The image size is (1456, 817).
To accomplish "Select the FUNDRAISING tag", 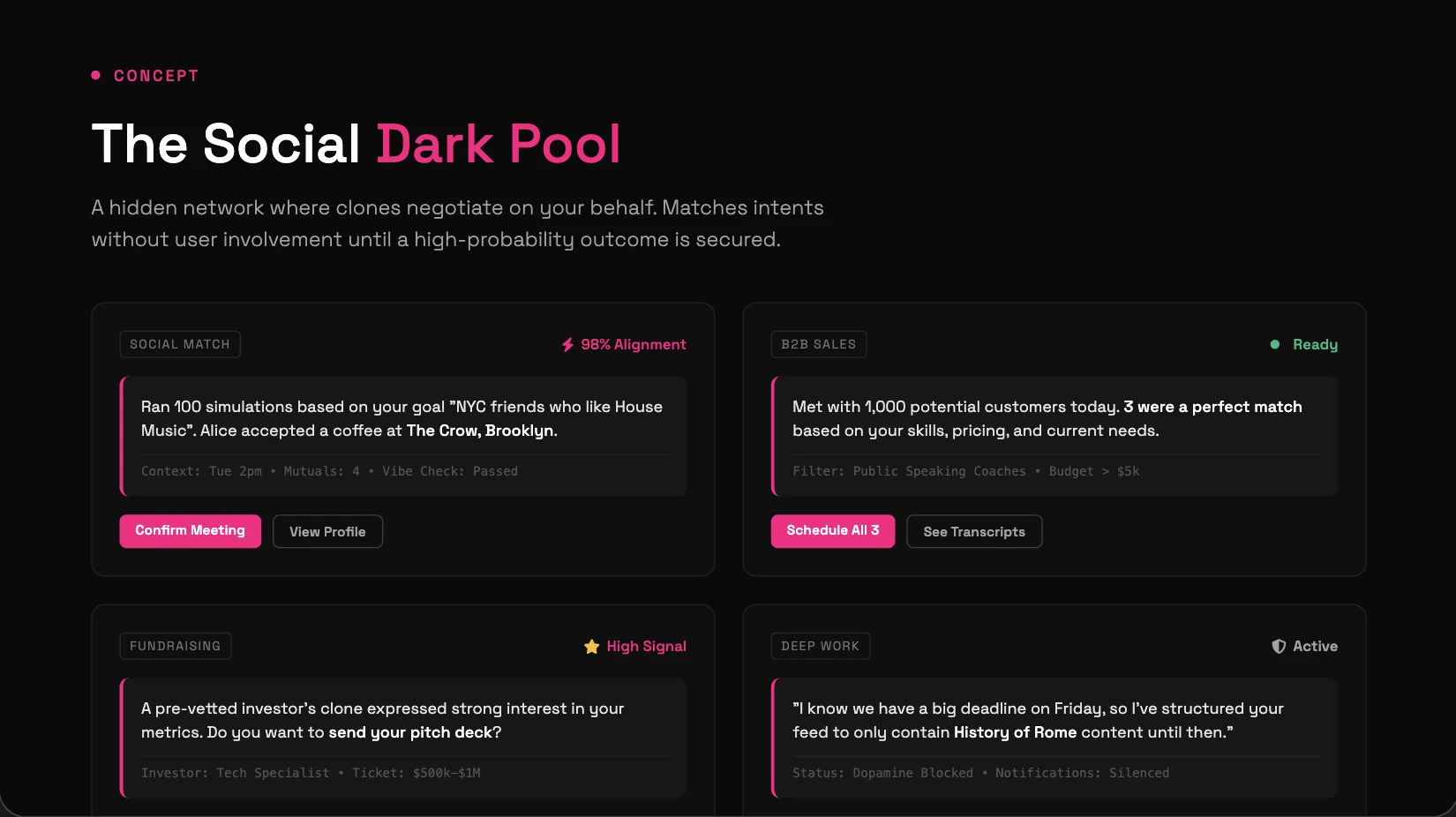I will 176,646.
